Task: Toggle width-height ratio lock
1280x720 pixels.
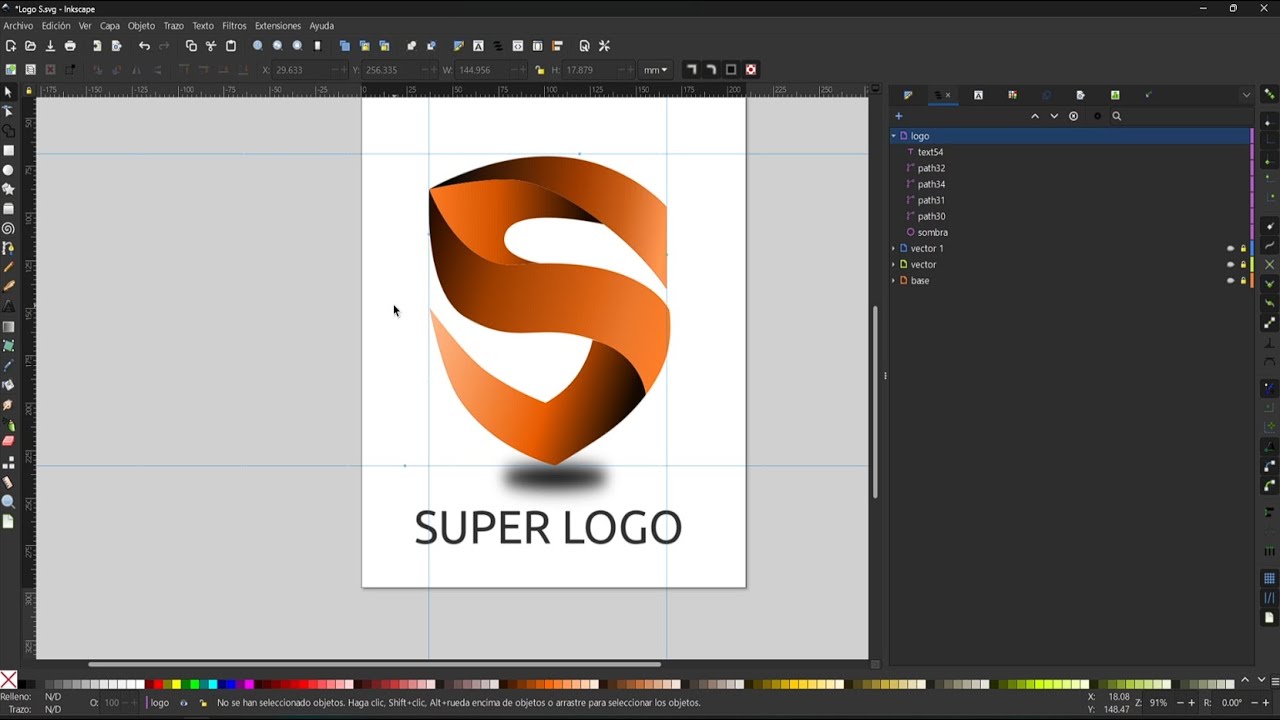Action: (539, 70)
